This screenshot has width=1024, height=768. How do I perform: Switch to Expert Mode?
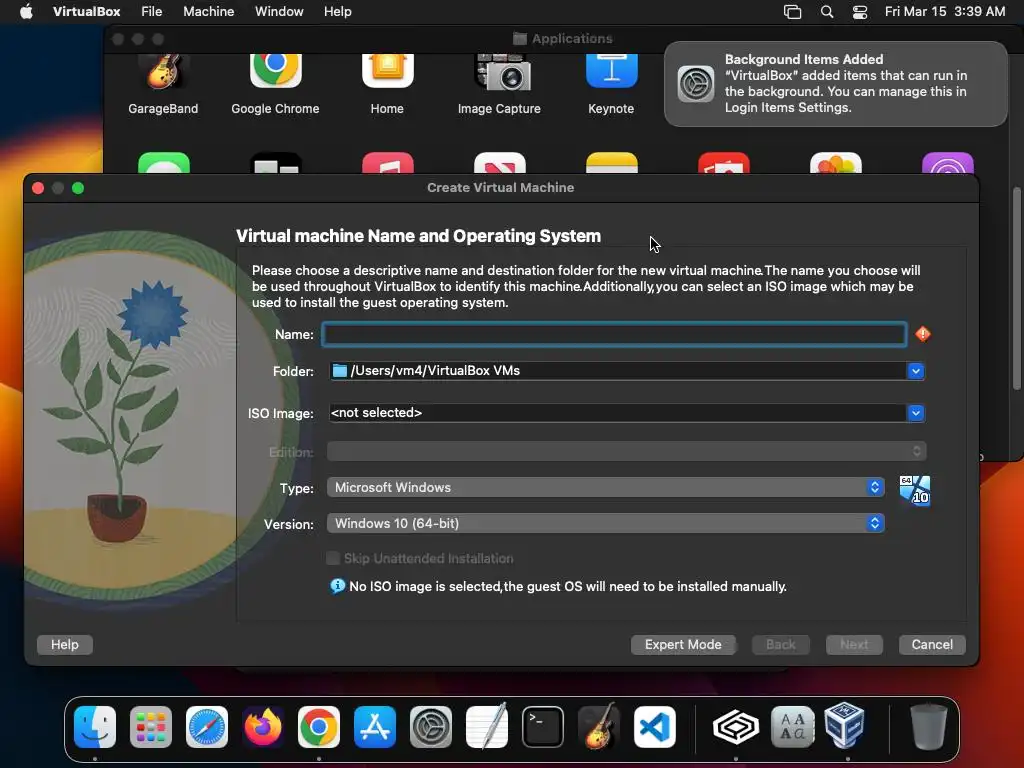[683, 645]
